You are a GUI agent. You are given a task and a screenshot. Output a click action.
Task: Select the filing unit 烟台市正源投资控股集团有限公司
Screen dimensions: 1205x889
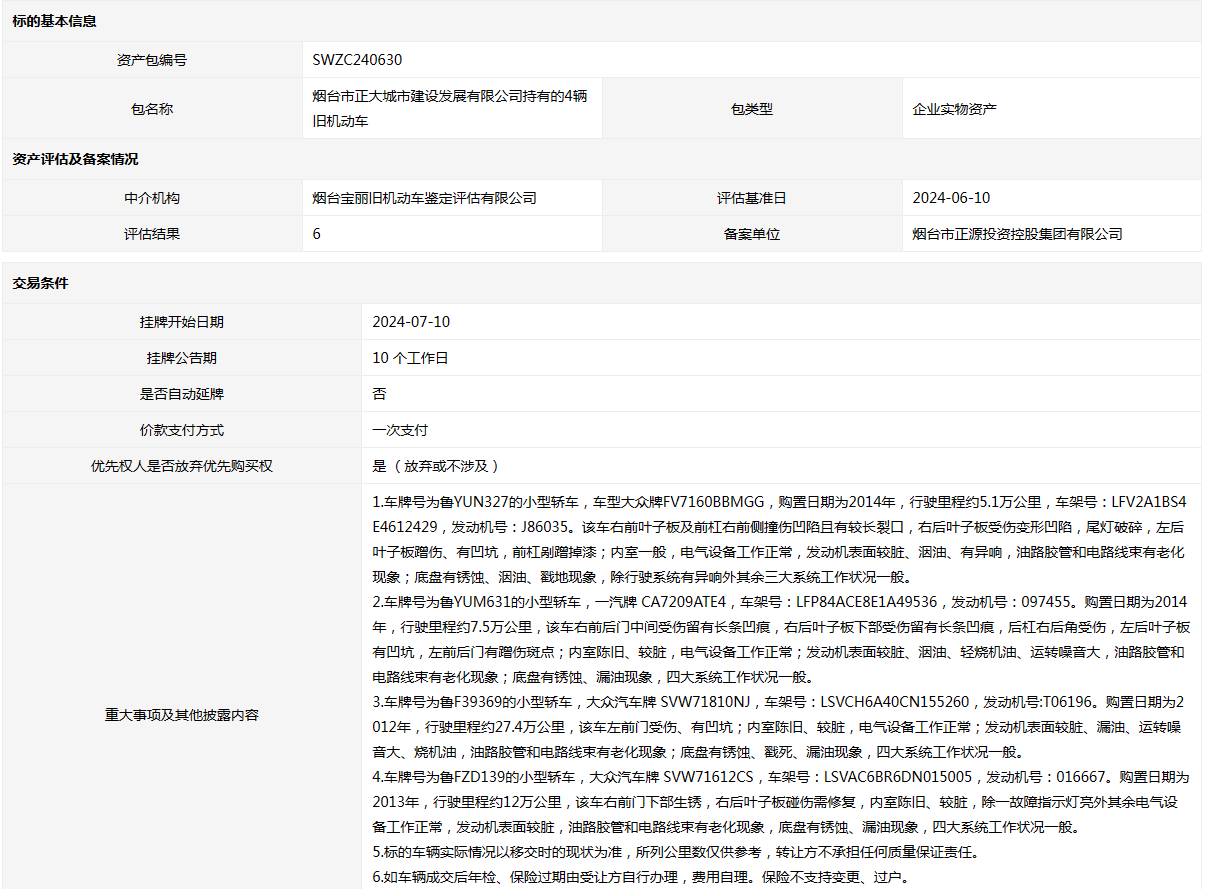tap(1017, 234)
